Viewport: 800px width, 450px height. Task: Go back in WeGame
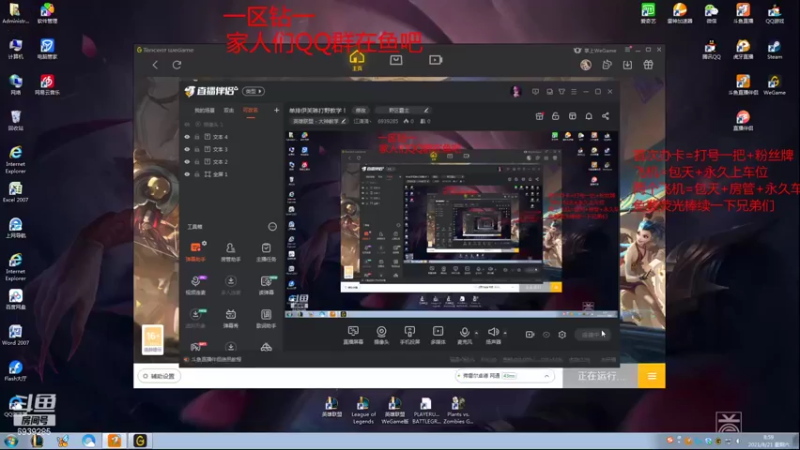[x=155, y=65]
